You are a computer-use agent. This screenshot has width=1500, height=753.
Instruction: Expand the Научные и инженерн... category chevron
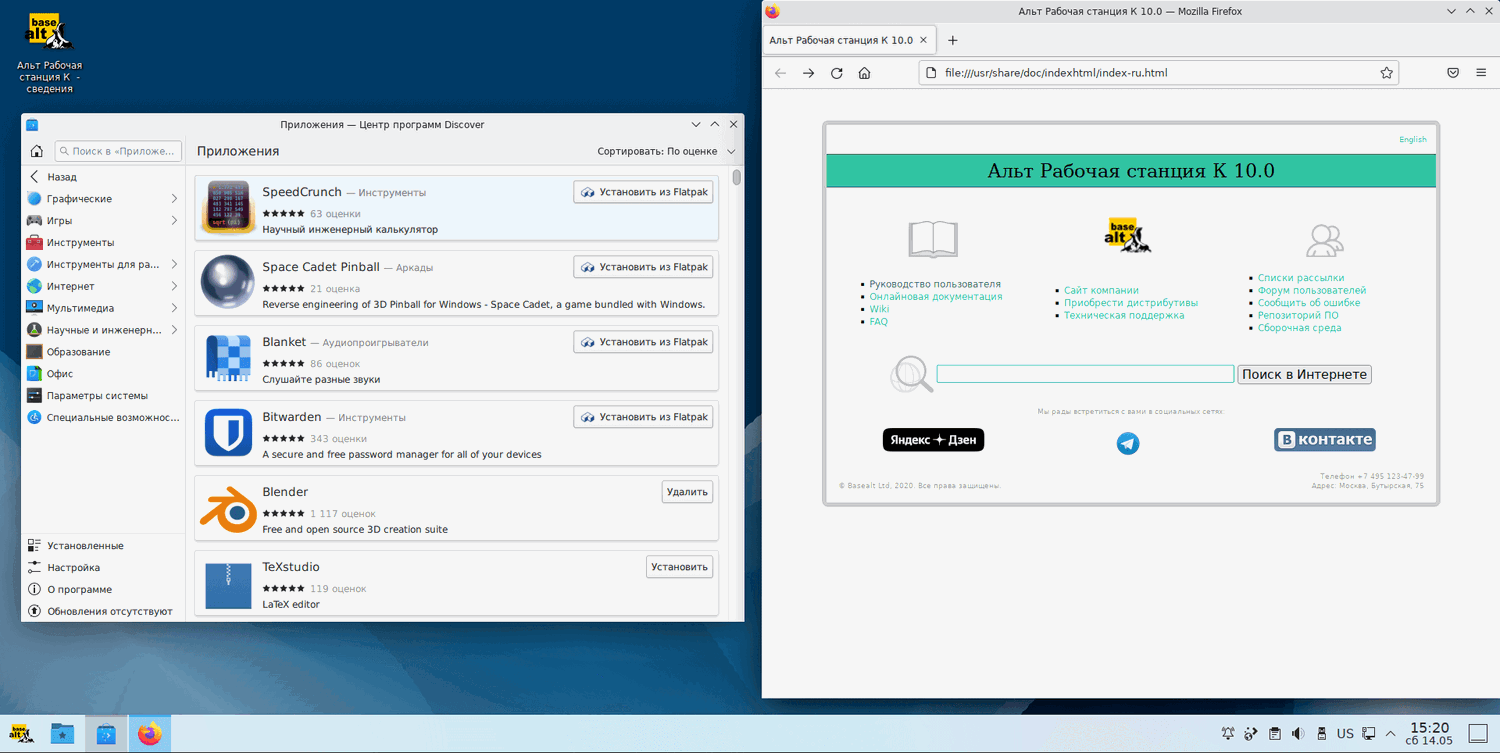click(174, 330)
